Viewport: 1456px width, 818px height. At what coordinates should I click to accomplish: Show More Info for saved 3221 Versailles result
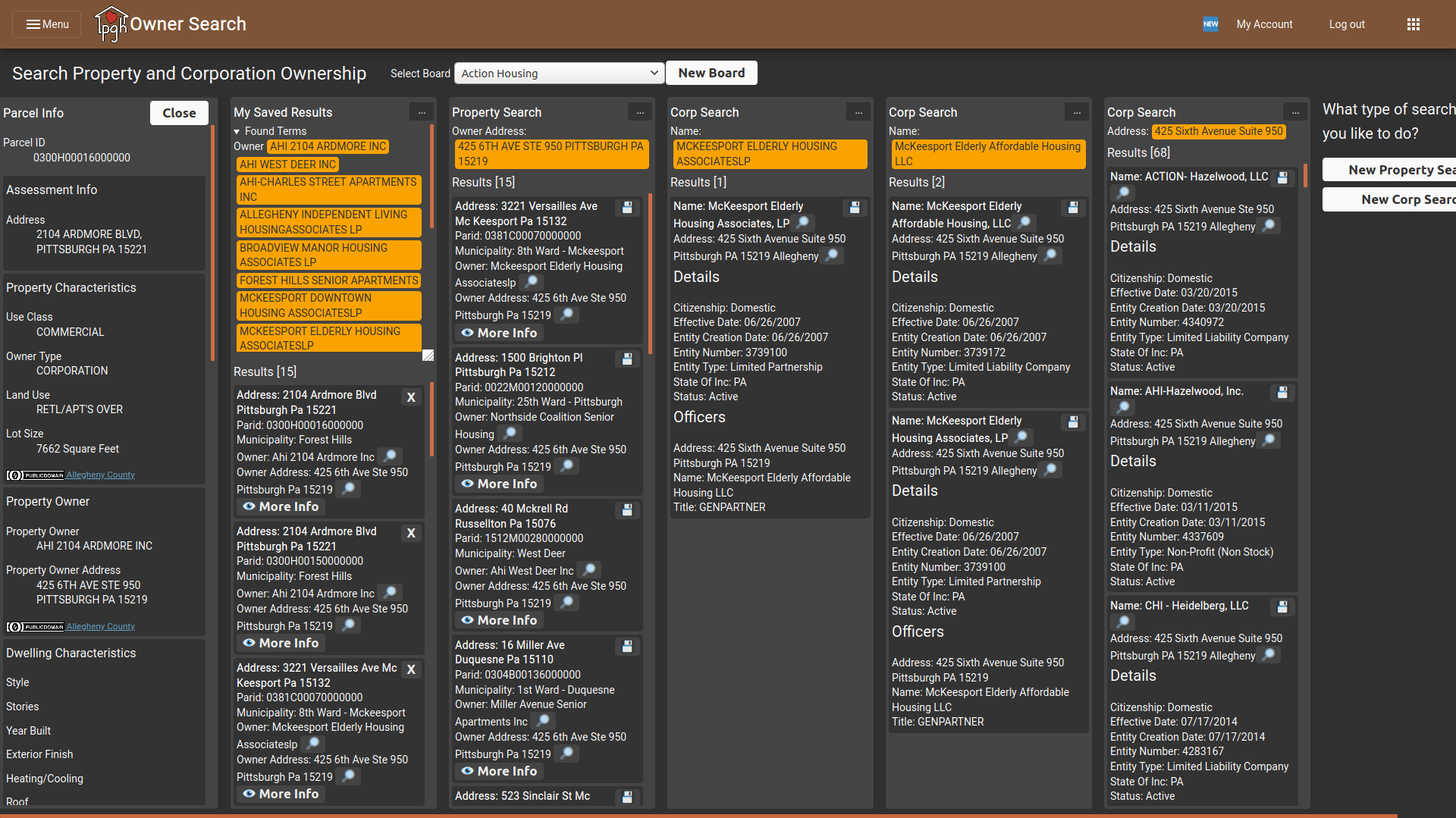click(281, 794)
